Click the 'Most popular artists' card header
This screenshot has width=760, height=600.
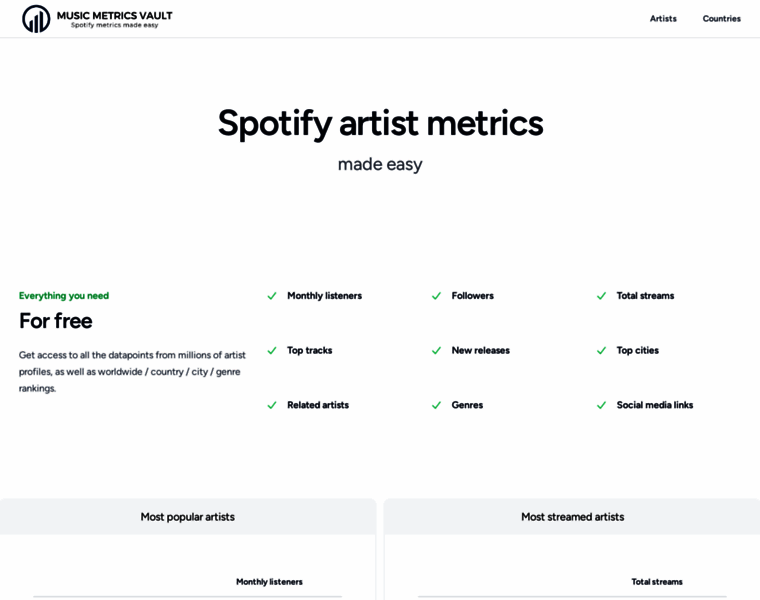[x=188, y=517]
